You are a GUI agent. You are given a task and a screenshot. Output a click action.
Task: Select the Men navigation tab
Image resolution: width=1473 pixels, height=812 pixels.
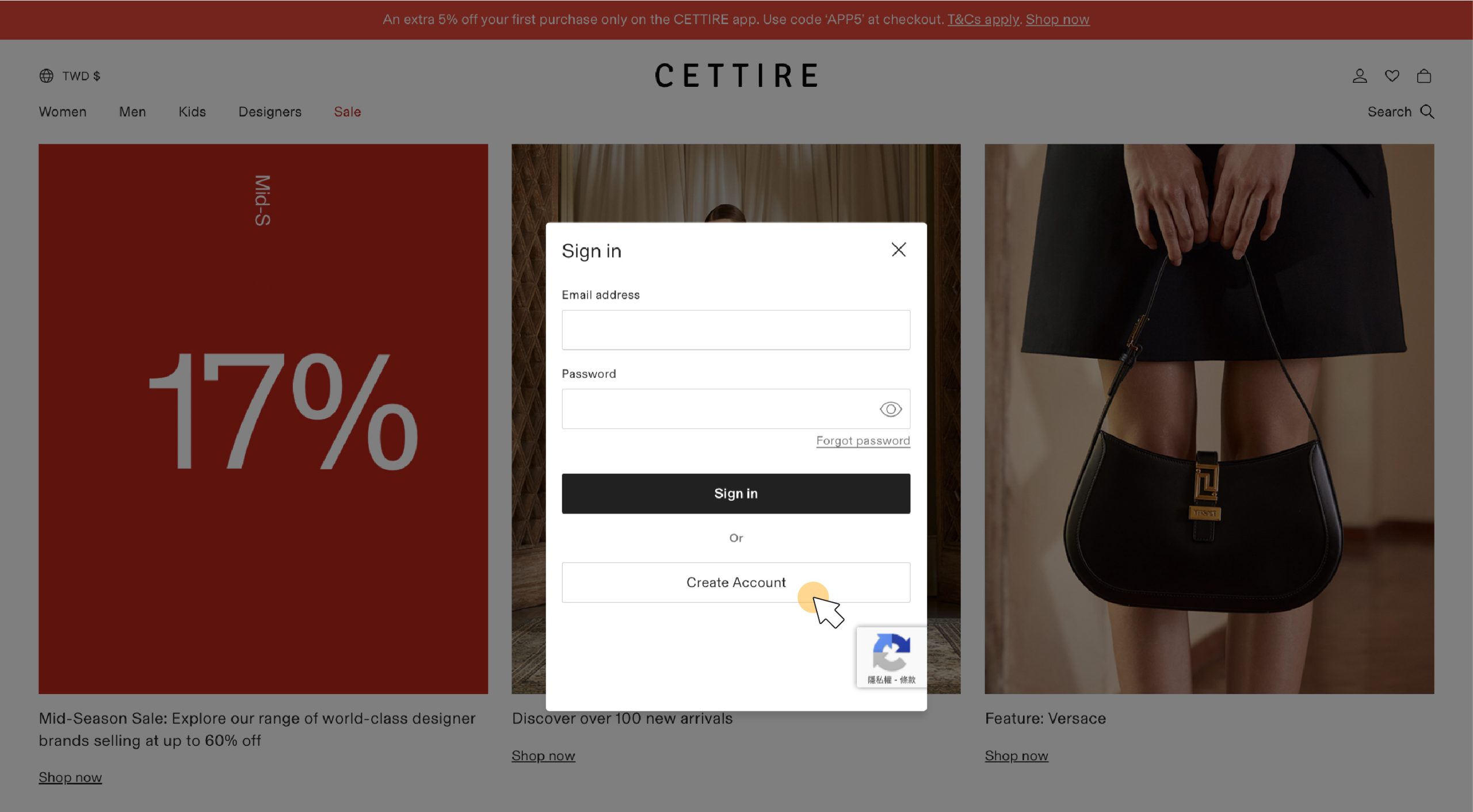pyautogui.click(x=132, y=111)
